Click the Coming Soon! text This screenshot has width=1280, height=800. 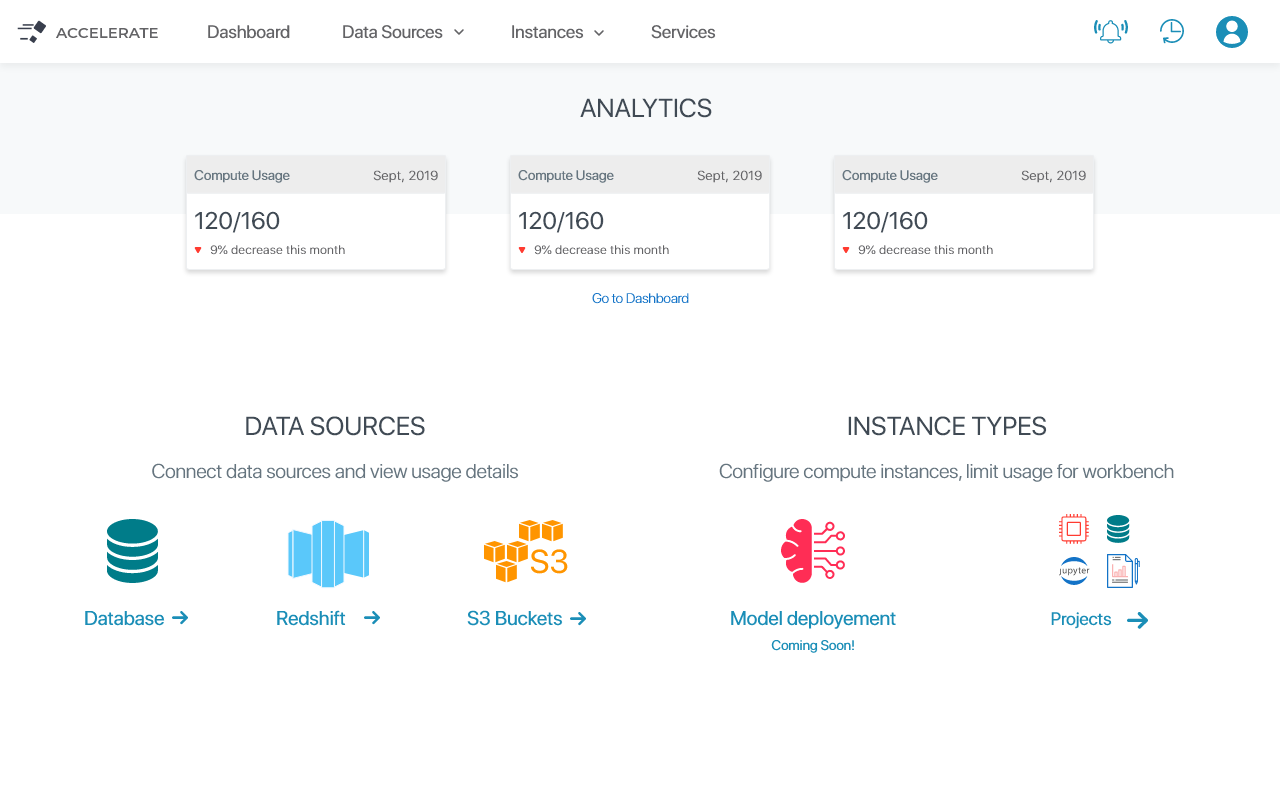click(813, 645)
